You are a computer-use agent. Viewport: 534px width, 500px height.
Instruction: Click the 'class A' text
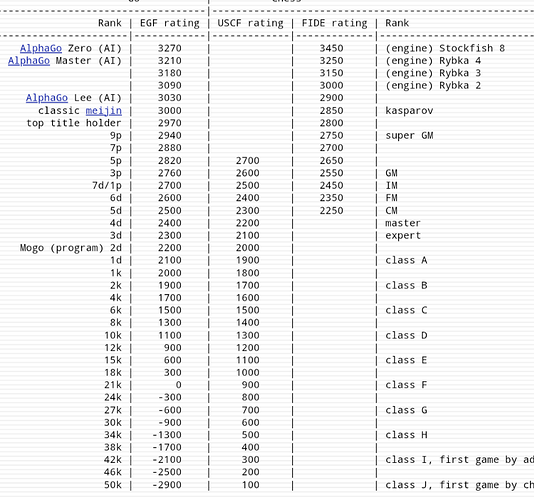pyautogui.click(x=406, y=260)
